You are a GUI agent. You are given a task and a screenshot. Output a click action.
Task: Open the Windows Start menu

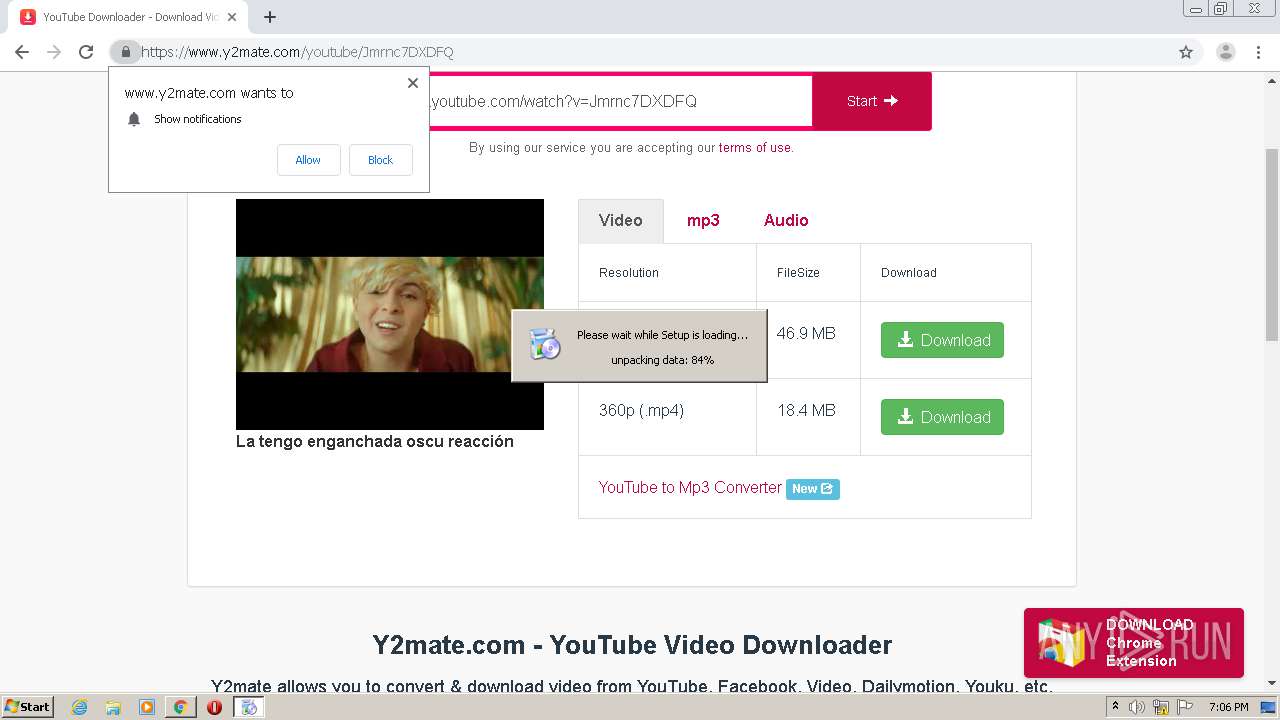click(x=28, y=706)
